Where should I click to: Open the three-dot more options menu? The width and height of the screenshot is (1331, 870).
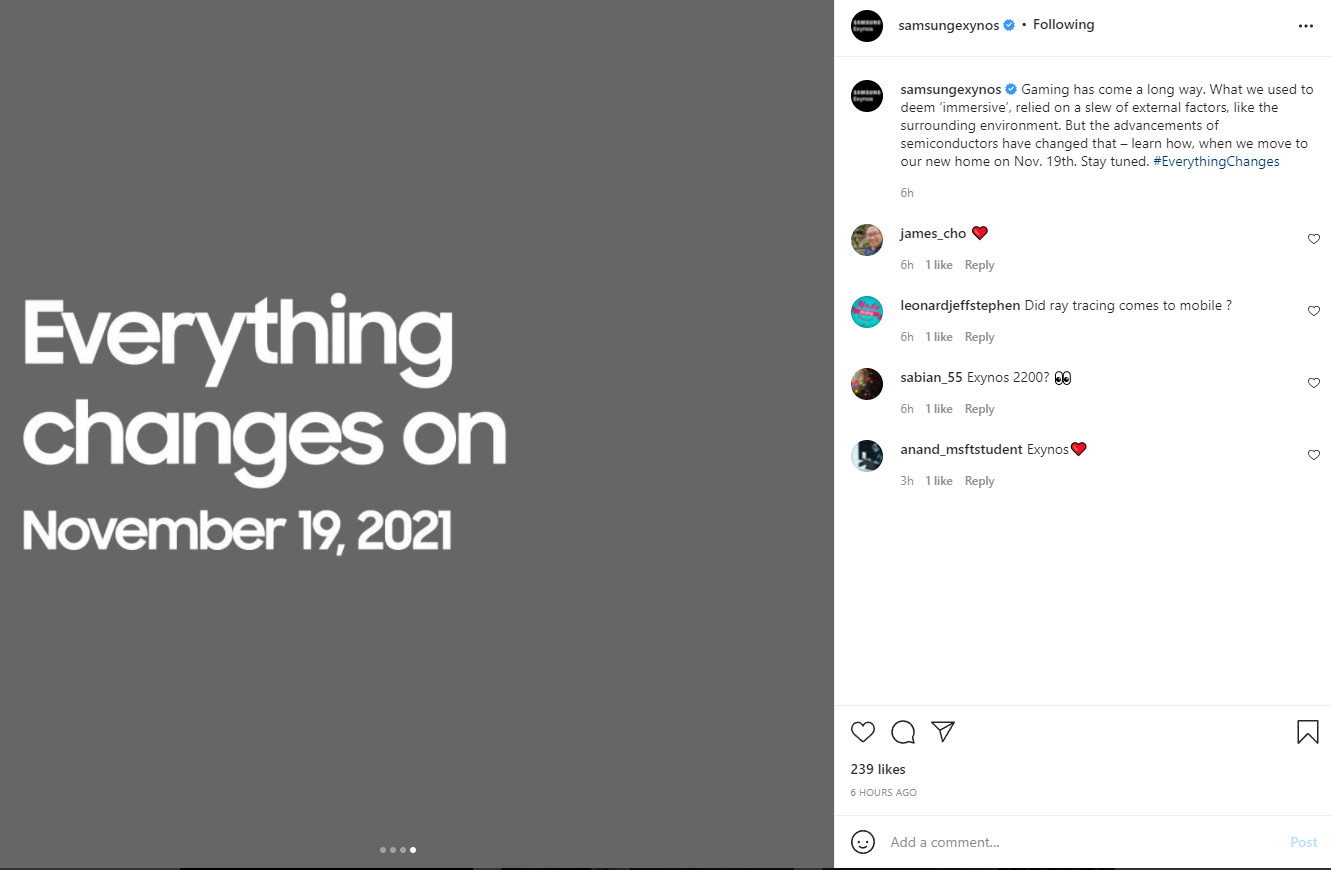click(x=1305, y=26)
